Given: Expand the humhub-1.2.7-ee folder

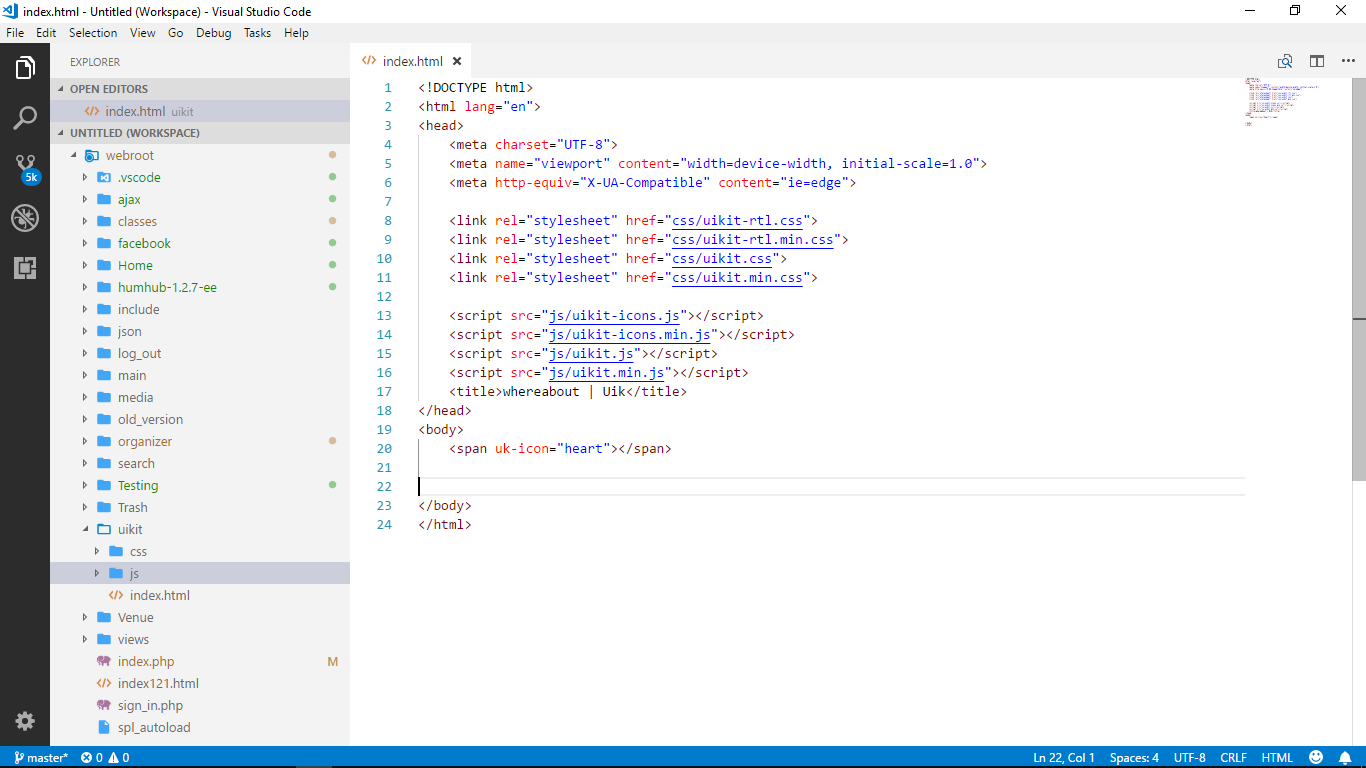Looking at the screenshot, I should tap(85, 287).
